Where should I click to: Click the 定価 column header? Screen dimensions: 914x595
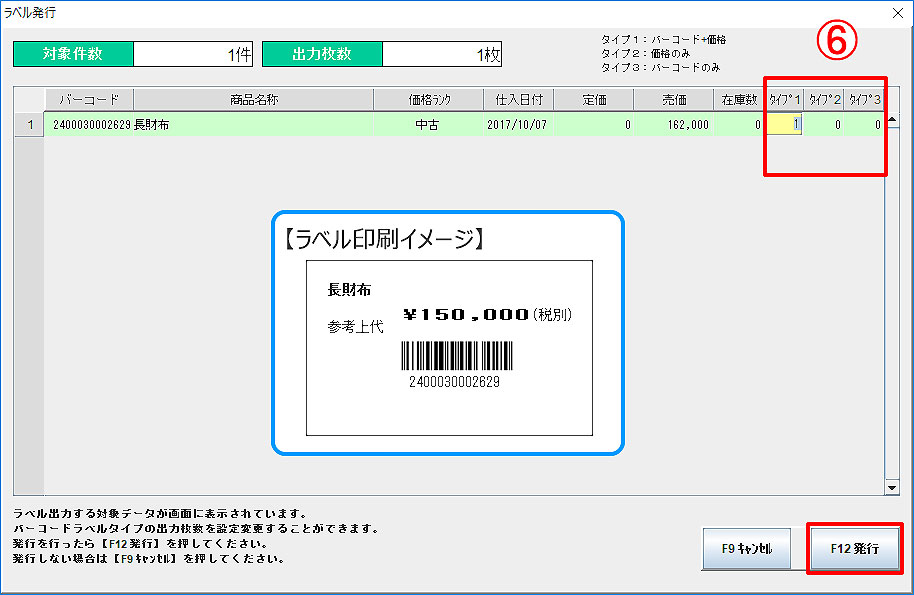point(594,99)
